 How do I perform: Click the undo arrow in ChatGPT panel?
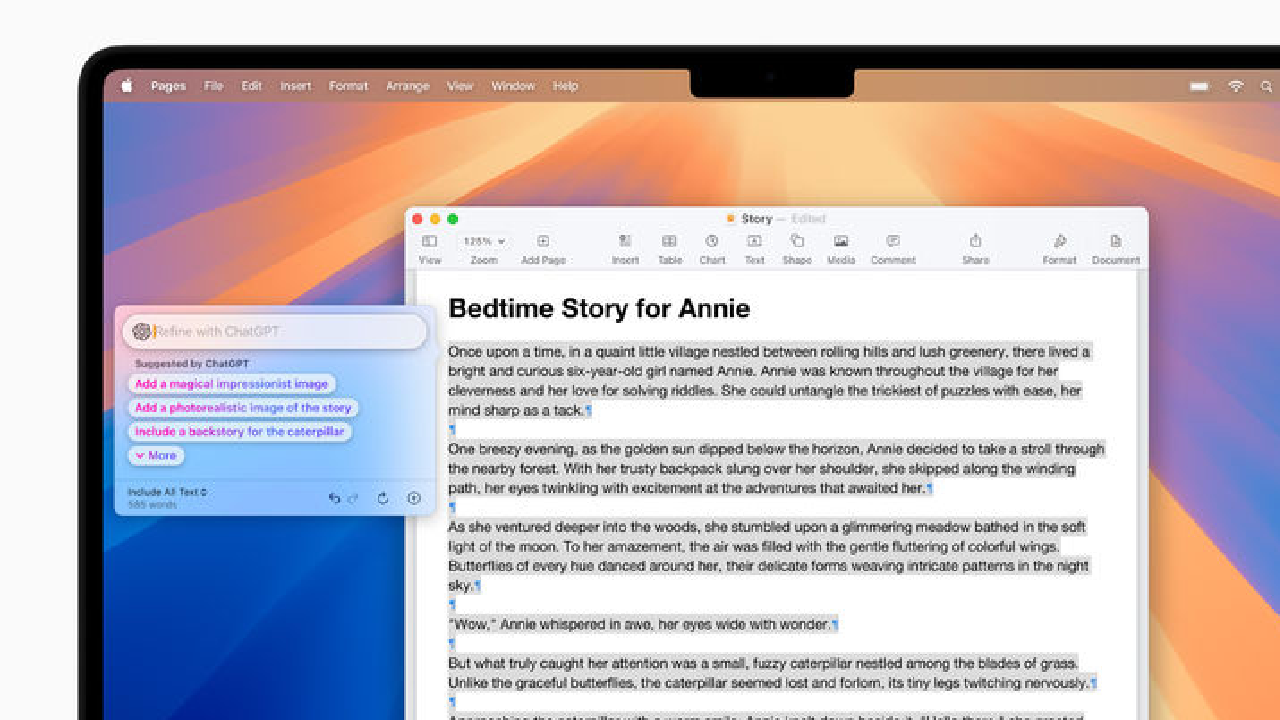334,498
